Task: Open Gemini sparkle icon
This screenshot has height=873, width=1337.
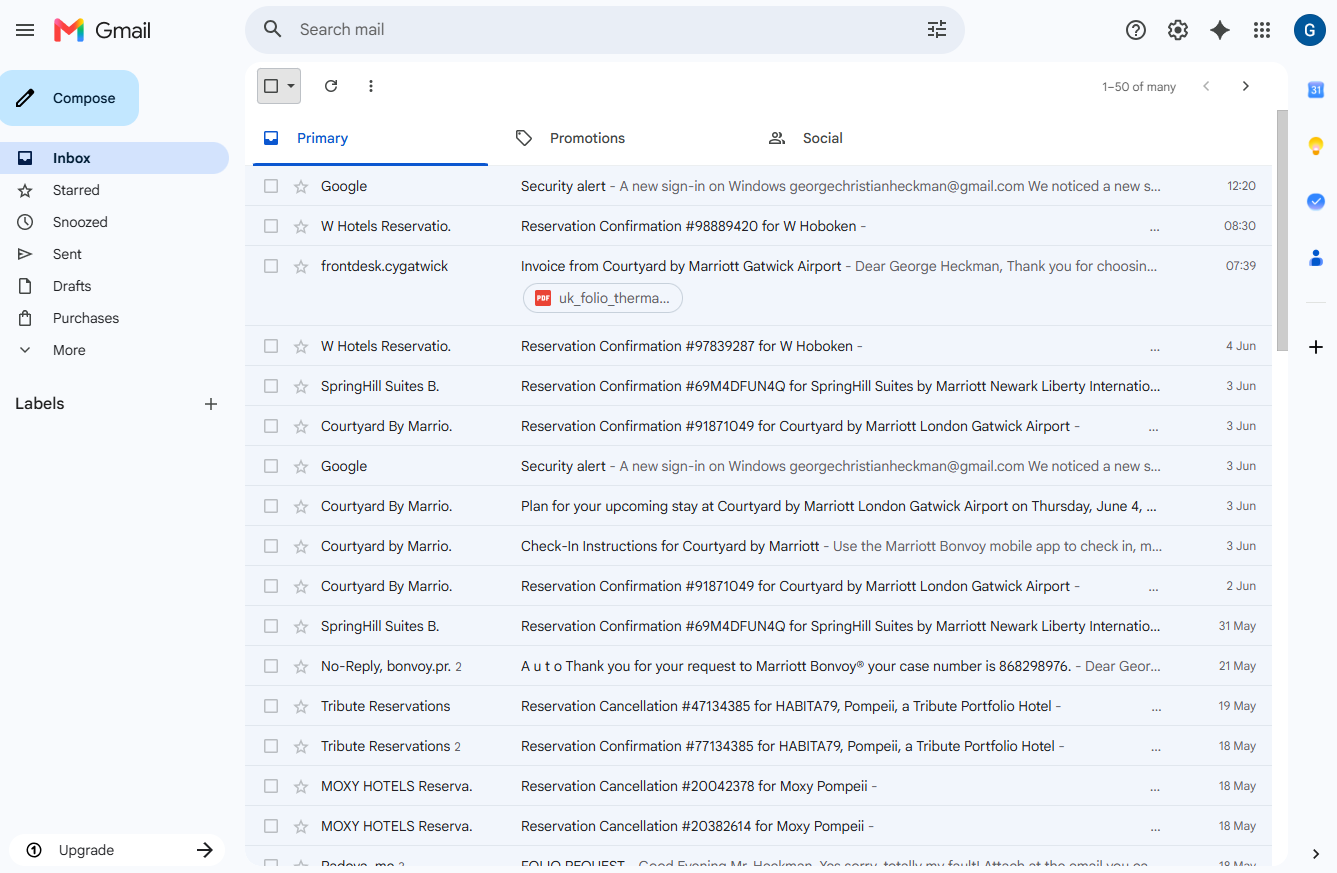Action: click(x=1220, y=30)
